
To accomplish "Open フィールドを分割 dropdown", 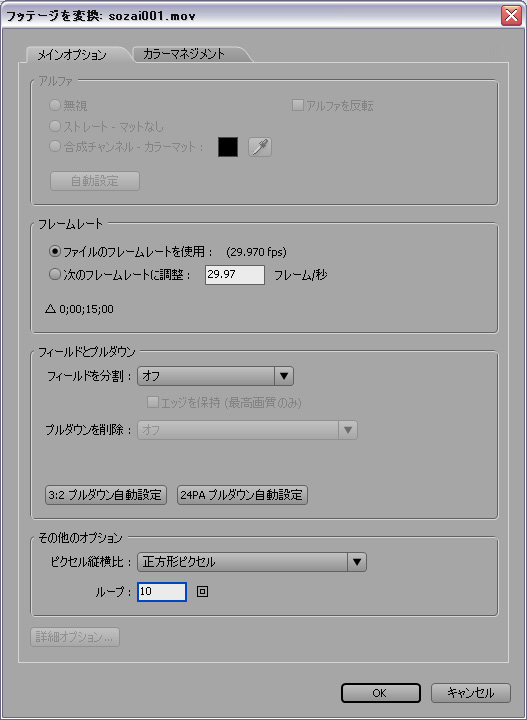I will pos(215,376).
